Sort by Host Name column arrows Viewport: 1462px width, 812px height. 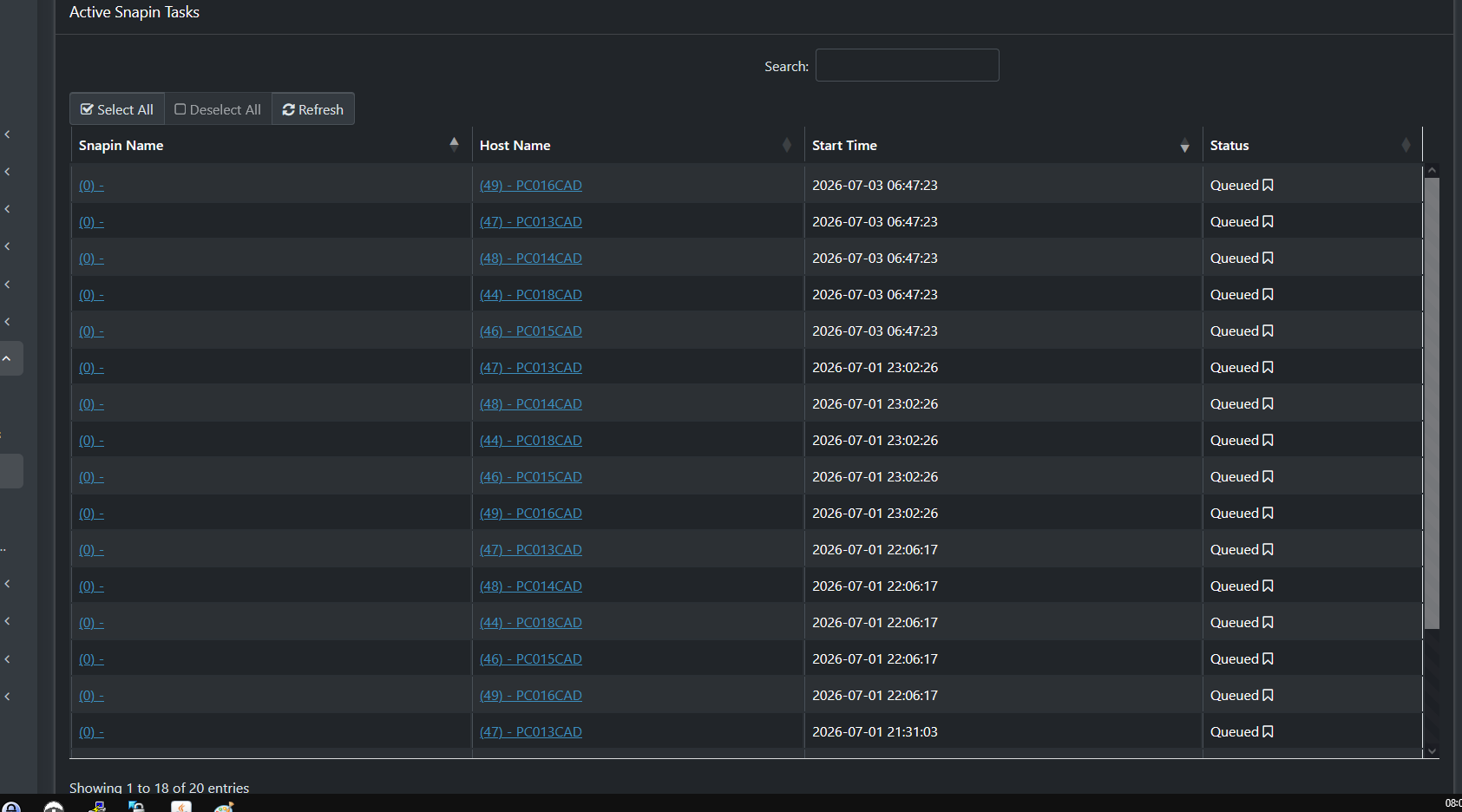tap(787, 145)
